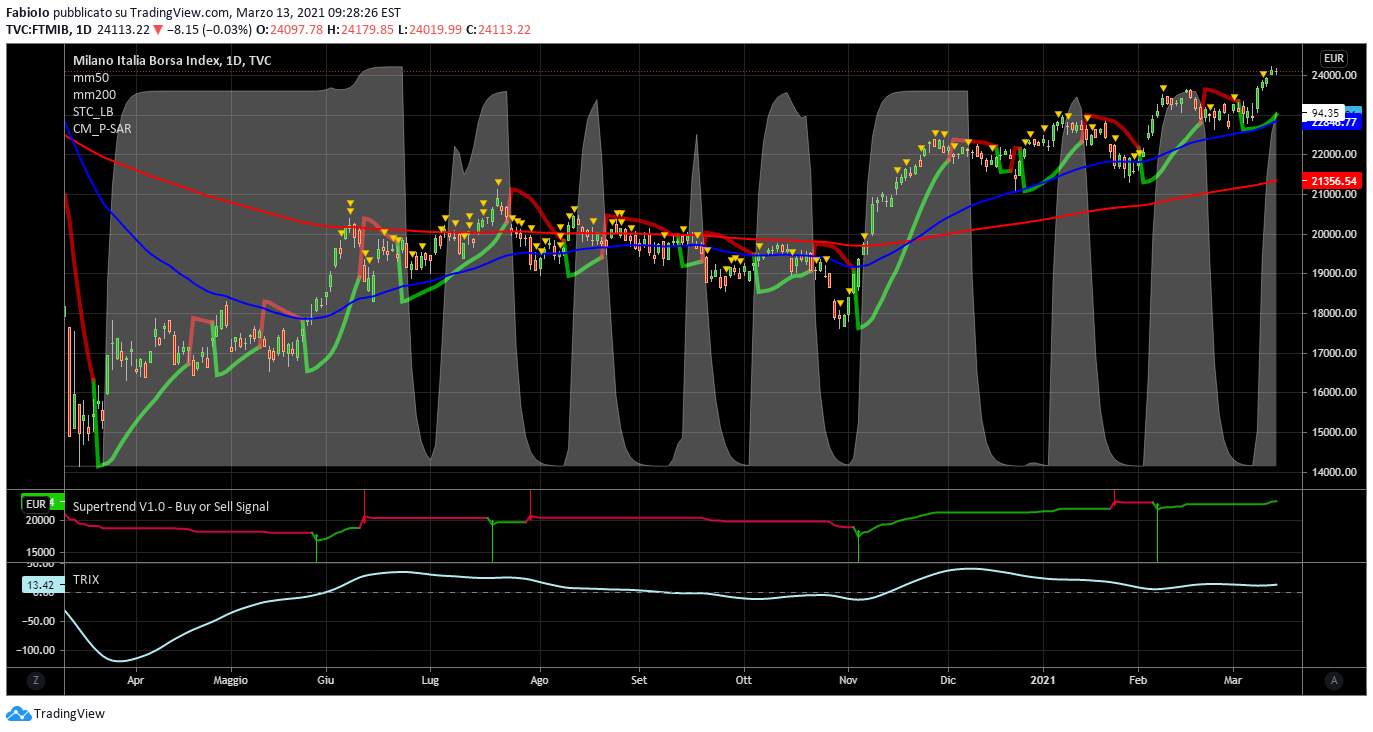The height and width of the screenshot is (732, 1373).
Task: Click the Maggio label on time axis
Action: 230,680
